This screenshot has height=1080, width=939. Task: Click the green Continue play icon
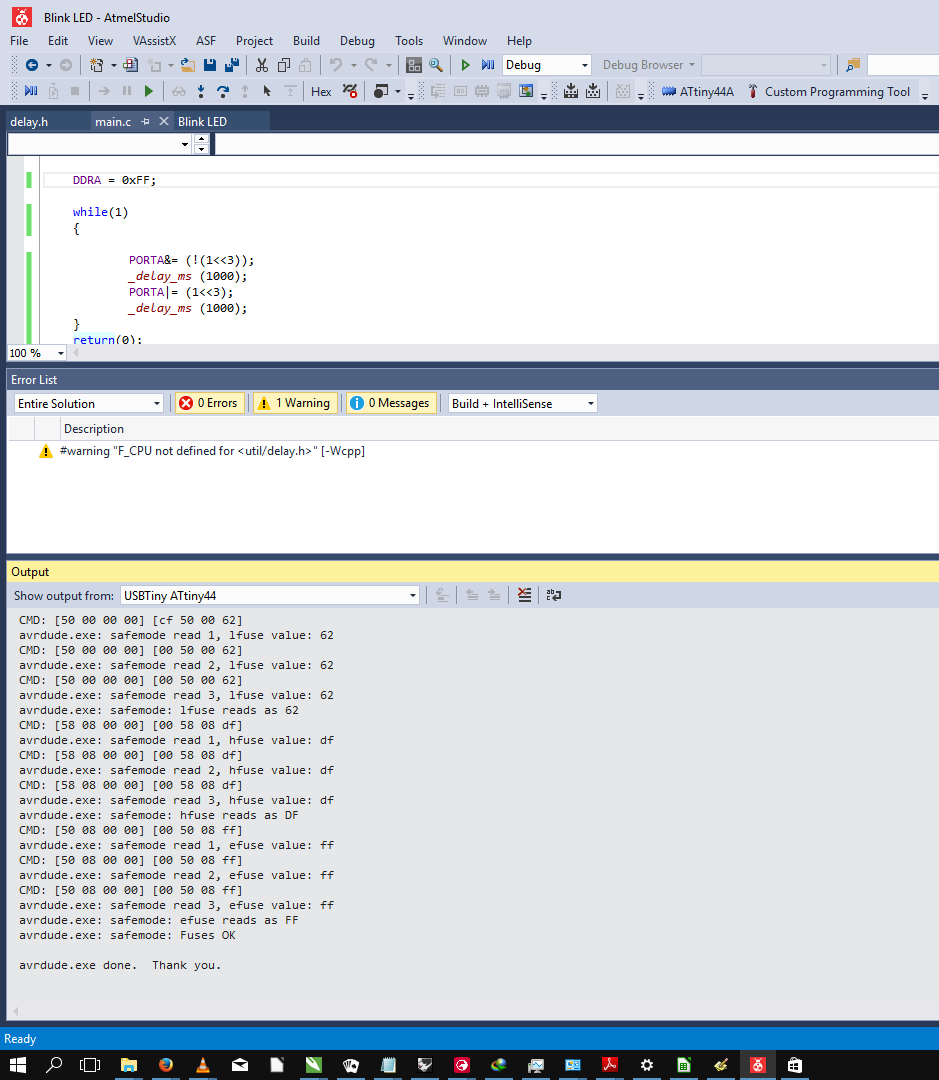[149, 91]
